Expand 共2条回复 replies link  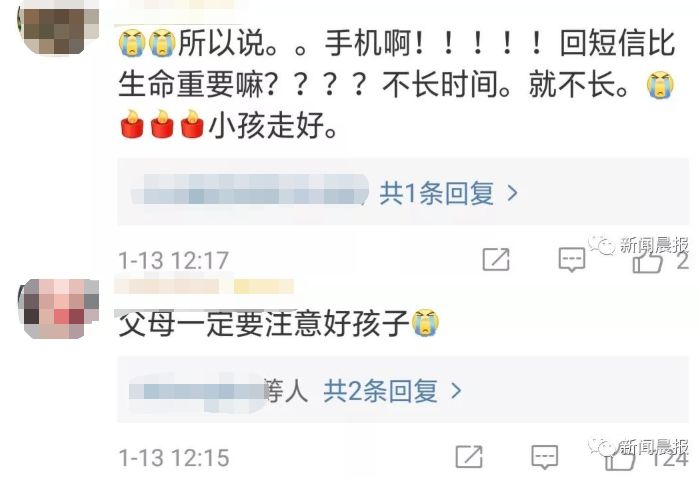(x=380, y=391)
